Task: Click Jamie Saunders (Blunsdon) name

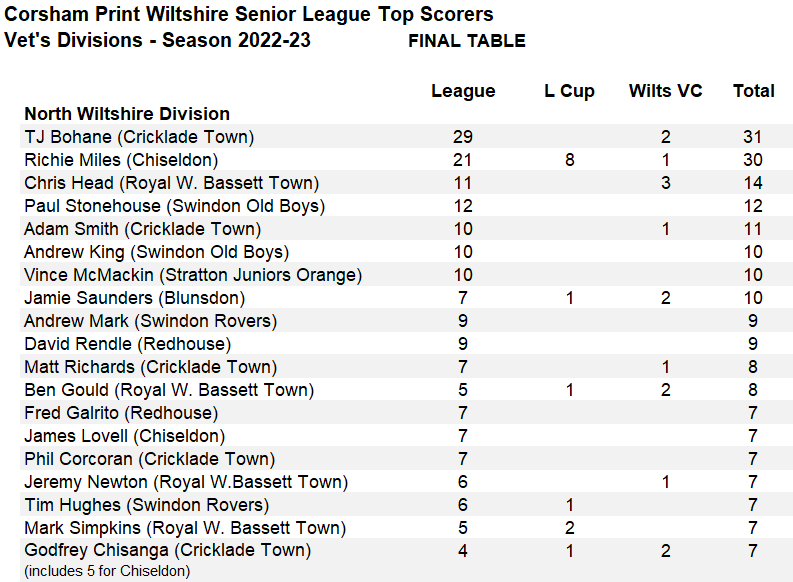Action: [x=134, y=298]
